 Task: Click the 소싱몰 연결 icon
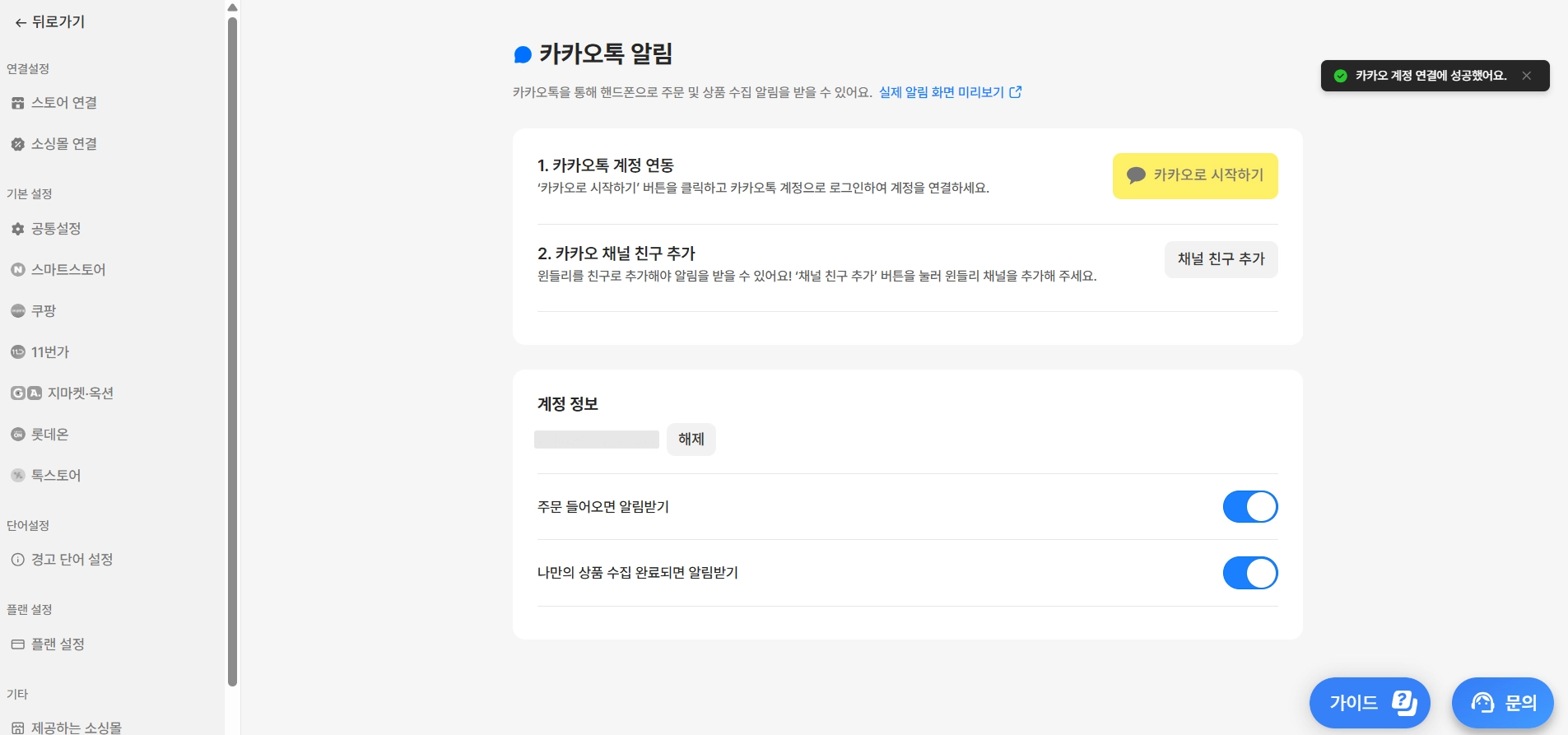click(x=18, y=144)
